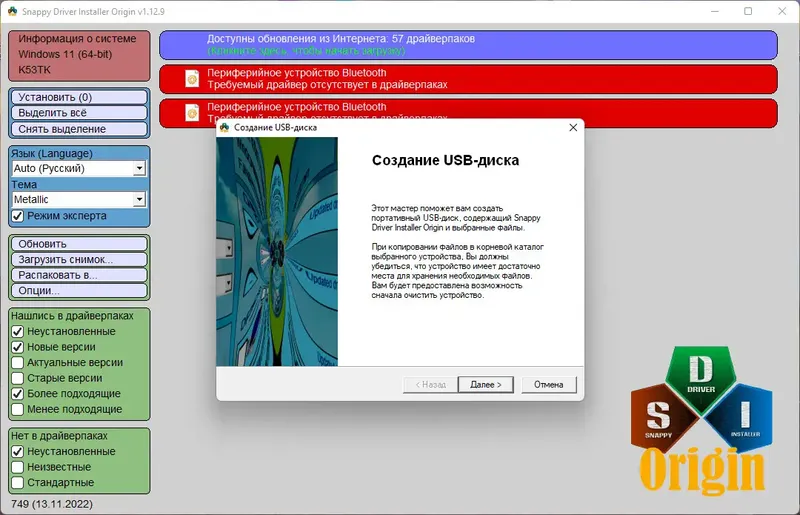
Task: Enable the Старые версии checkbox
Action: [x=17, y=378]
